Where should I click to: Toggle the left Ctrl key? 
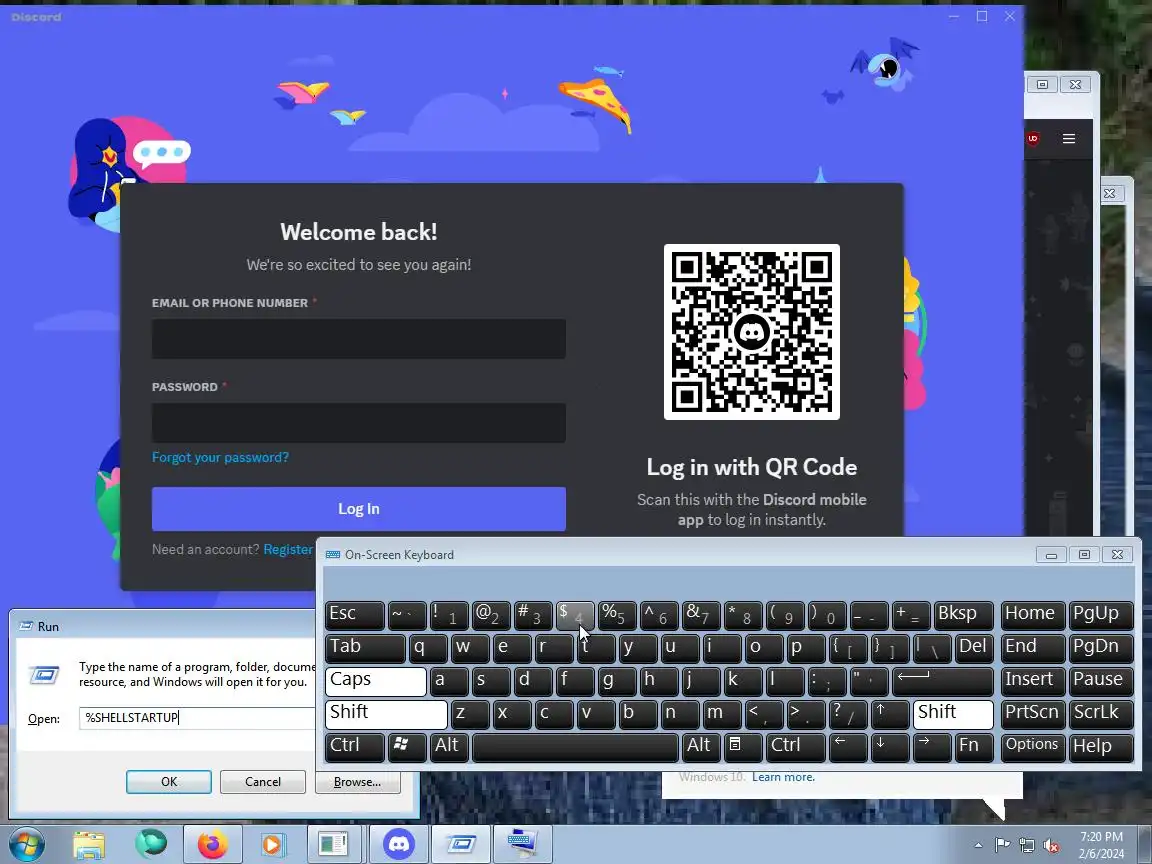[x=355, y=747]
